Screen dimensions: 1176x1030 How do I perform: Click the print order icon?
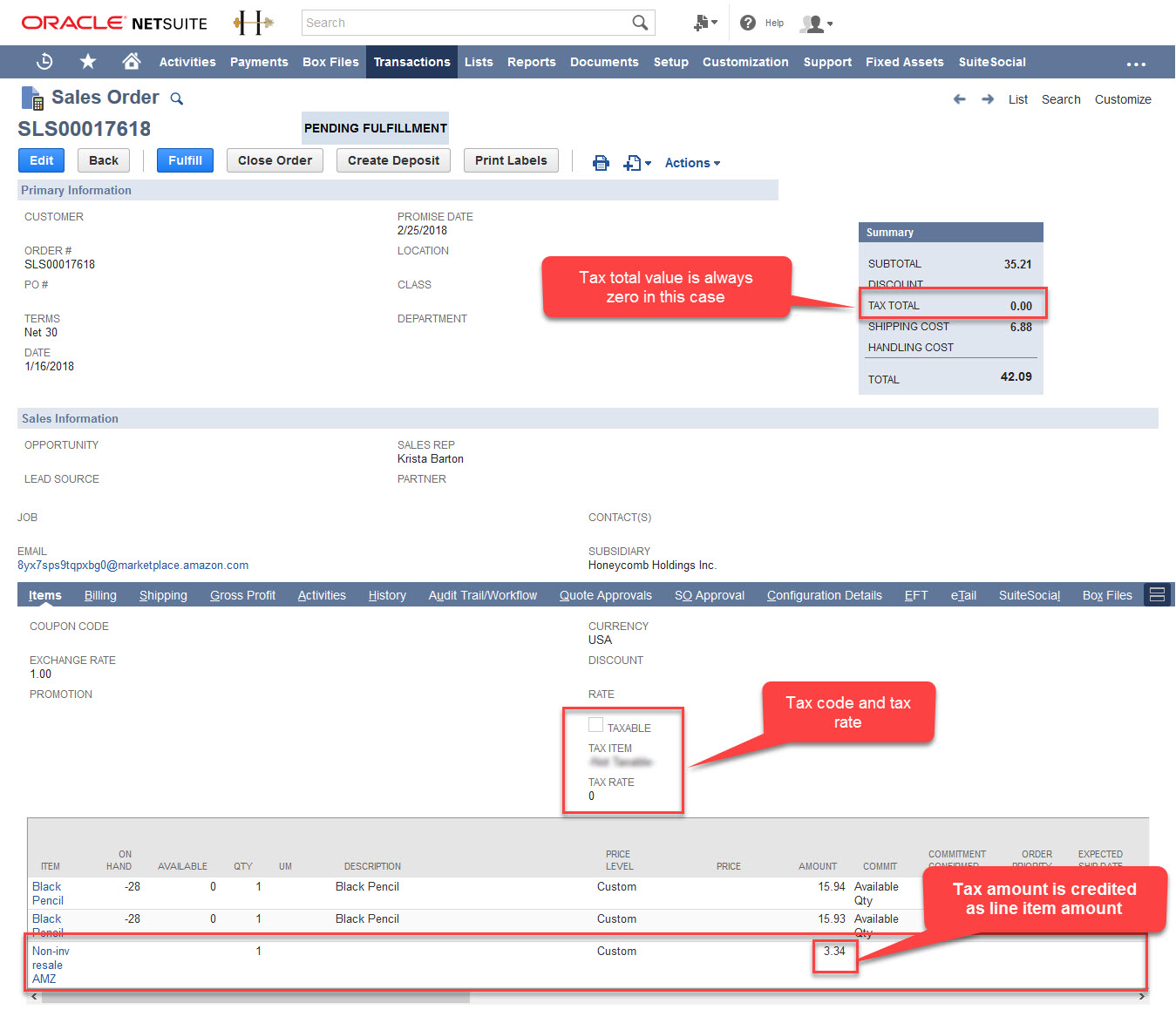(x=601, y=163)
